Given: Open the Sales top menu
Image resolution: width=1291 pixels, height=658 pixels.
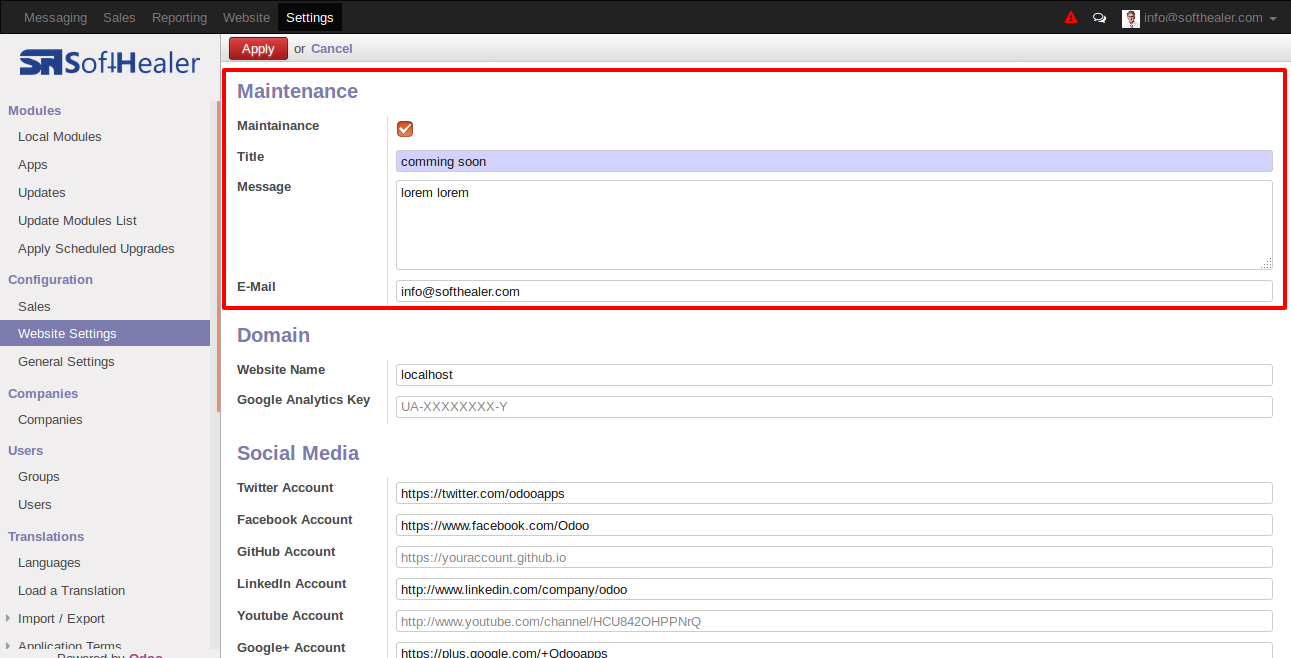Looking at the screenshot, I should 120,17.
